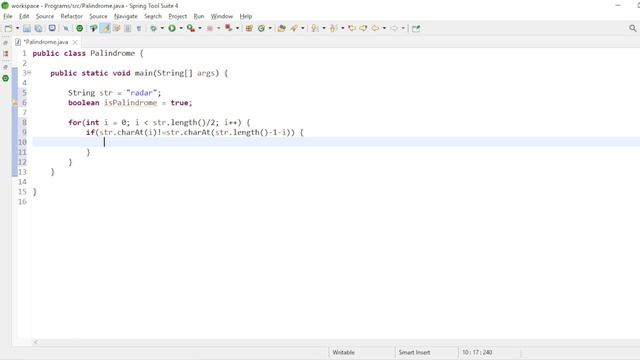Viewport: 640px width, 360px height.
Task: Click the Smart Insert status bar entry
Action: (x=414, y=352)
